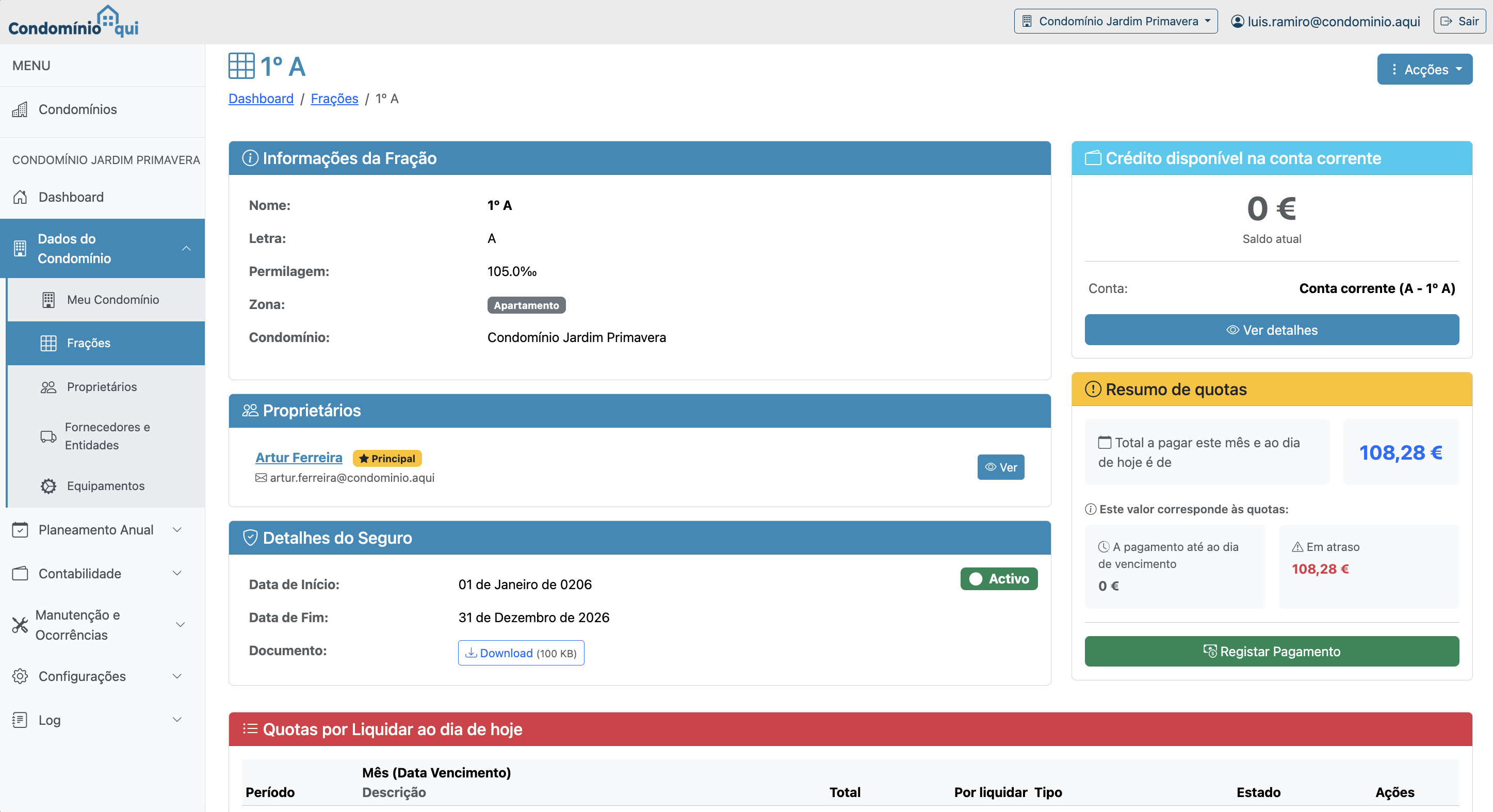1493x812 pixels.
Task: Click the Ver button for Artur Ferreira
Action: [1001, 467]
